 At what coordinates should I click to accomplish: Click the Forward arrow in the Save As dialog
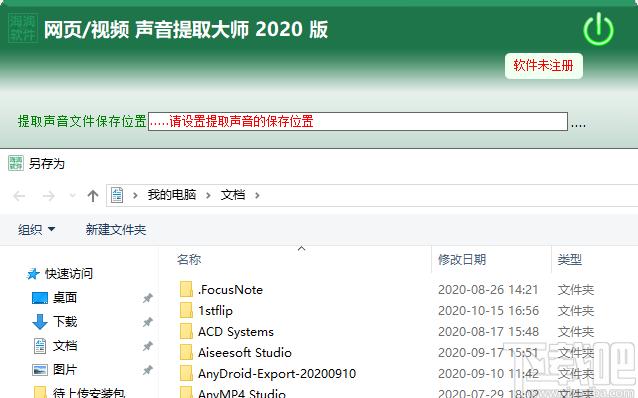[49, 196]
